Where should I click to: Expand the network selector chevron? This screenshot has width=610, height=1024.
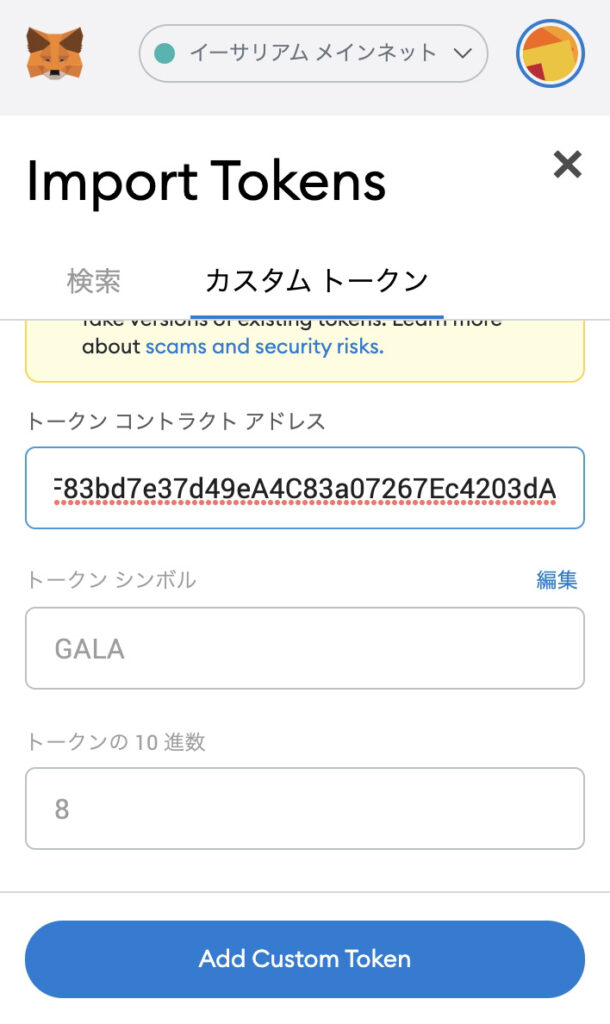462,54
